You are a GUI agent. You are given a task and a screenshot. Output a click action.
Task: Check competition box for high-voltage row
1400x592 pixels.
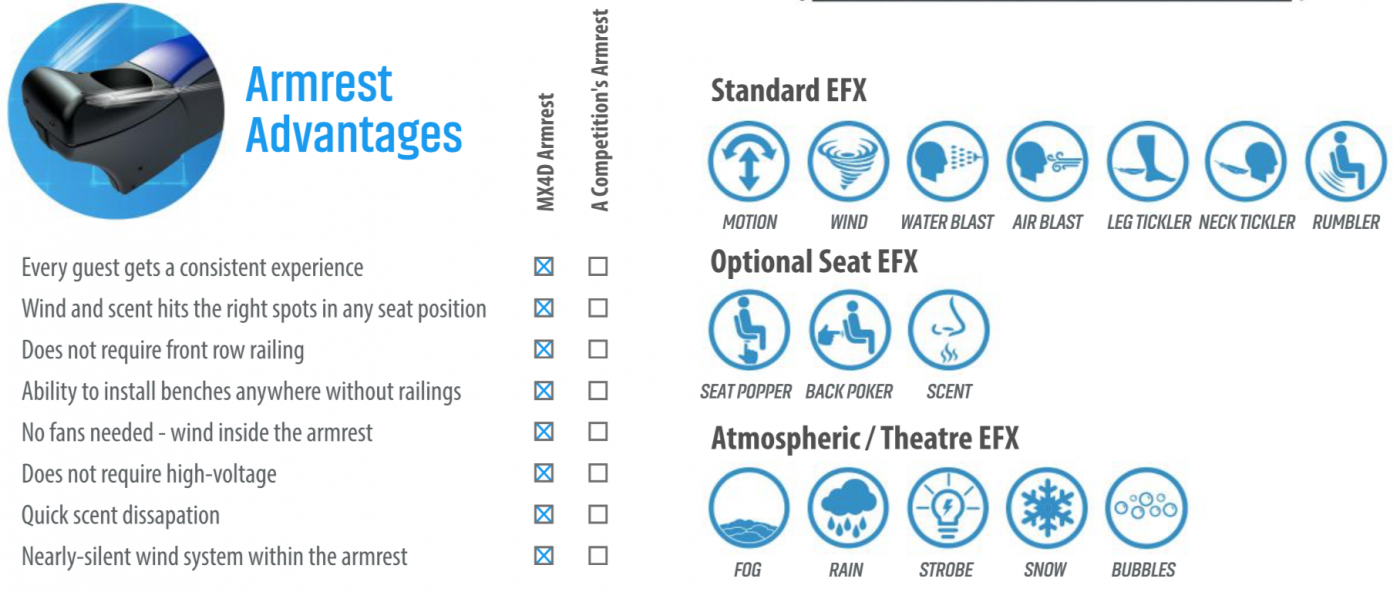coord(598,473)
